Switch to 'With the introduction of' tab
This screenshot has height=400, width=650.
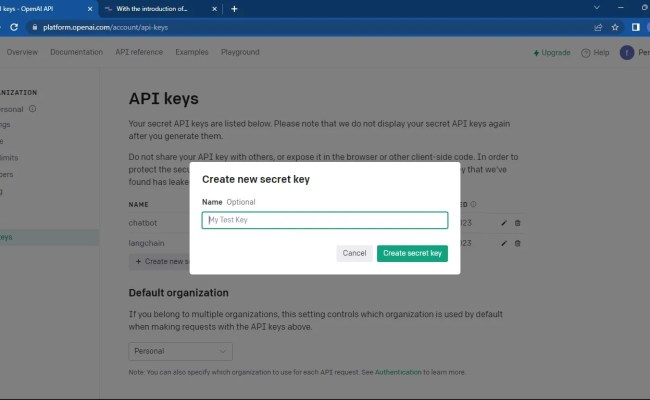pos(152,9)
